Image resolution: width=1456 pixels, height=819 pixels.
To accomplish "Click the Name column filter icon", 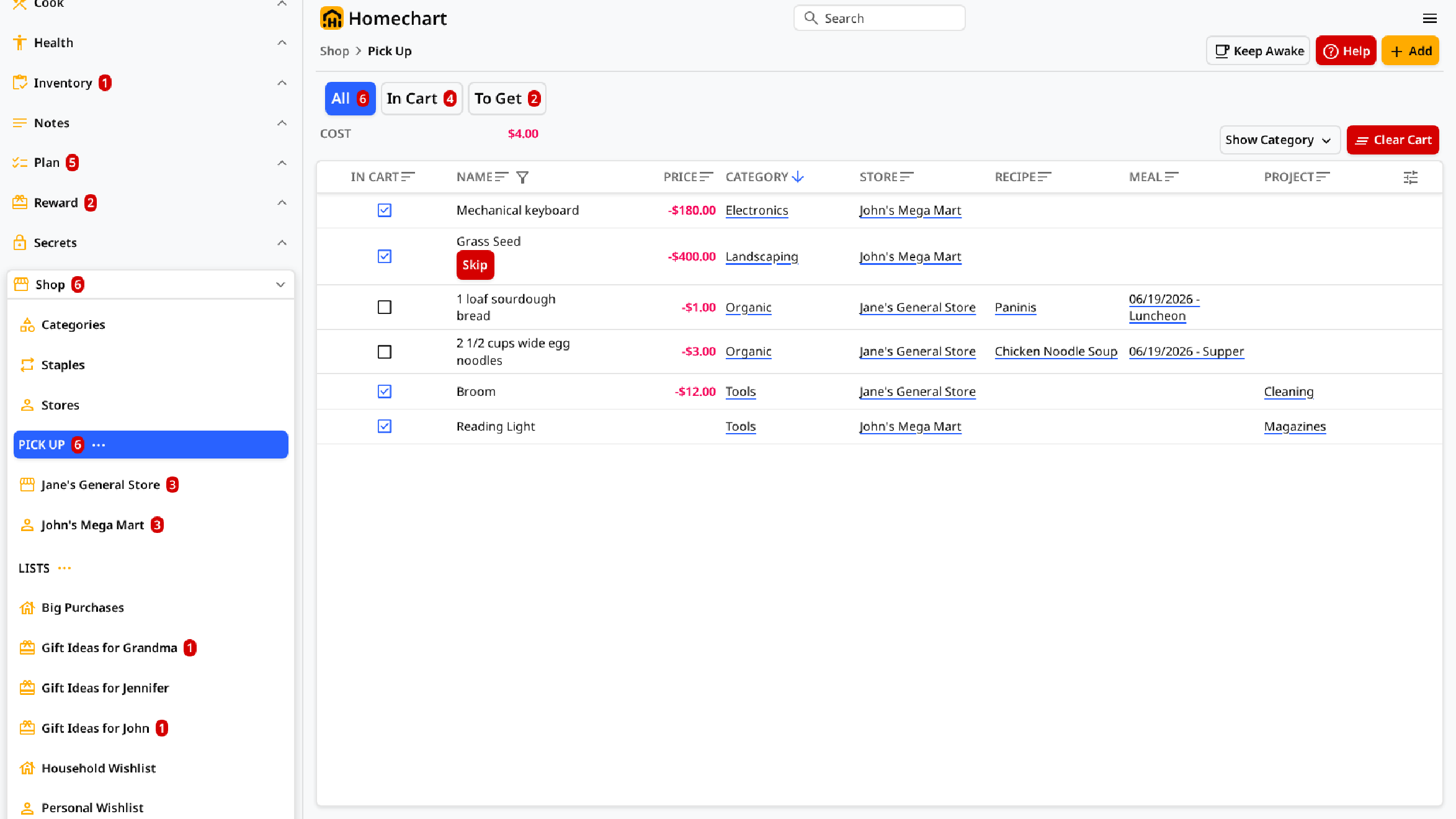I will 522,177.
